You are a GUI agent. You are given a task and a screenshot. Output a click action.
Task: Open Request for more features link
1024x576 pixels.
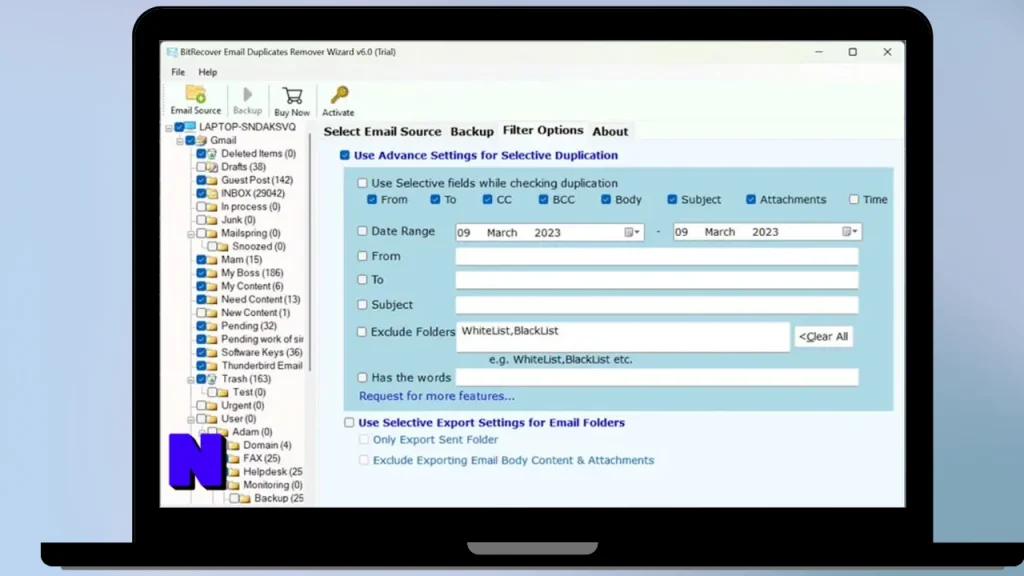[x=436, y=396]
